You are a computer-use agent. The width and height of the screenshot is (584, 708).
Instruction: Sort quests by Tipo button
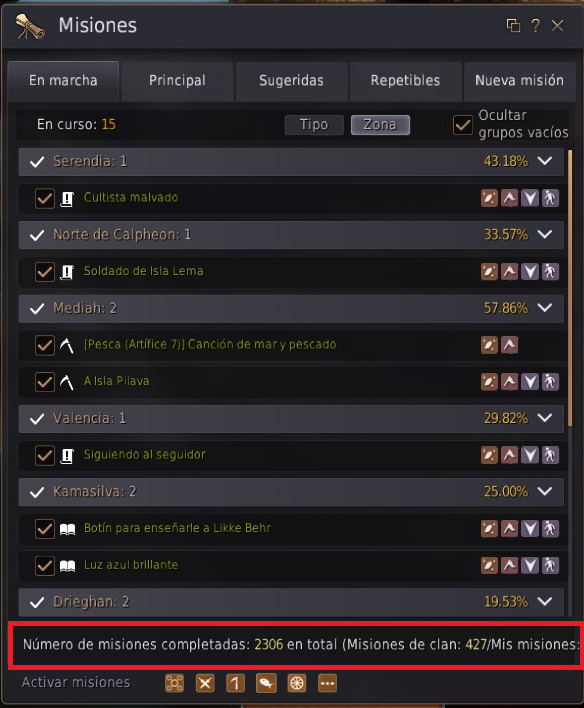[x=314, y=125]
